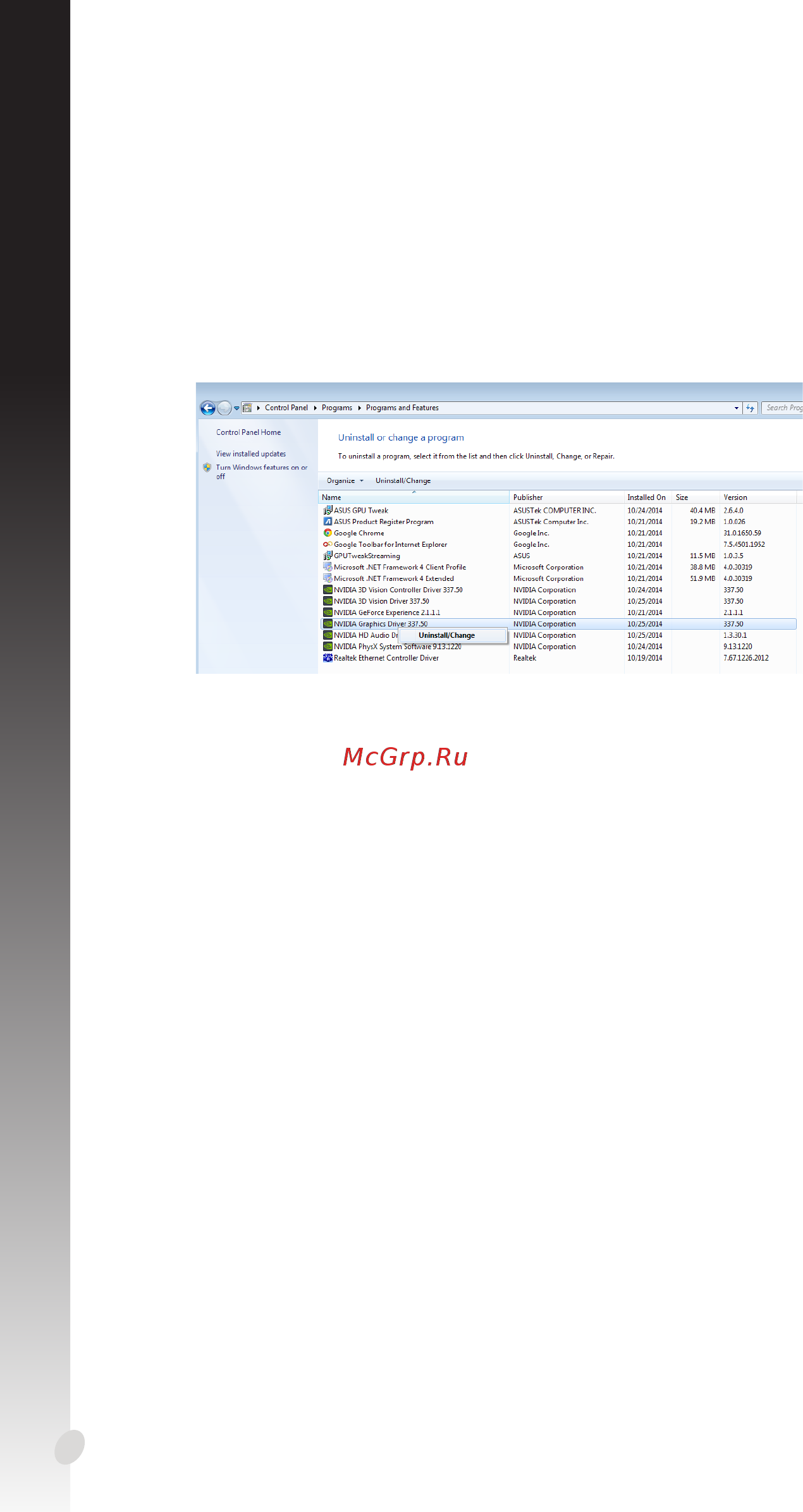Click the size value 40.4 MB
This screenshot has width=803, height=1512.
click(x=702, y=511)
